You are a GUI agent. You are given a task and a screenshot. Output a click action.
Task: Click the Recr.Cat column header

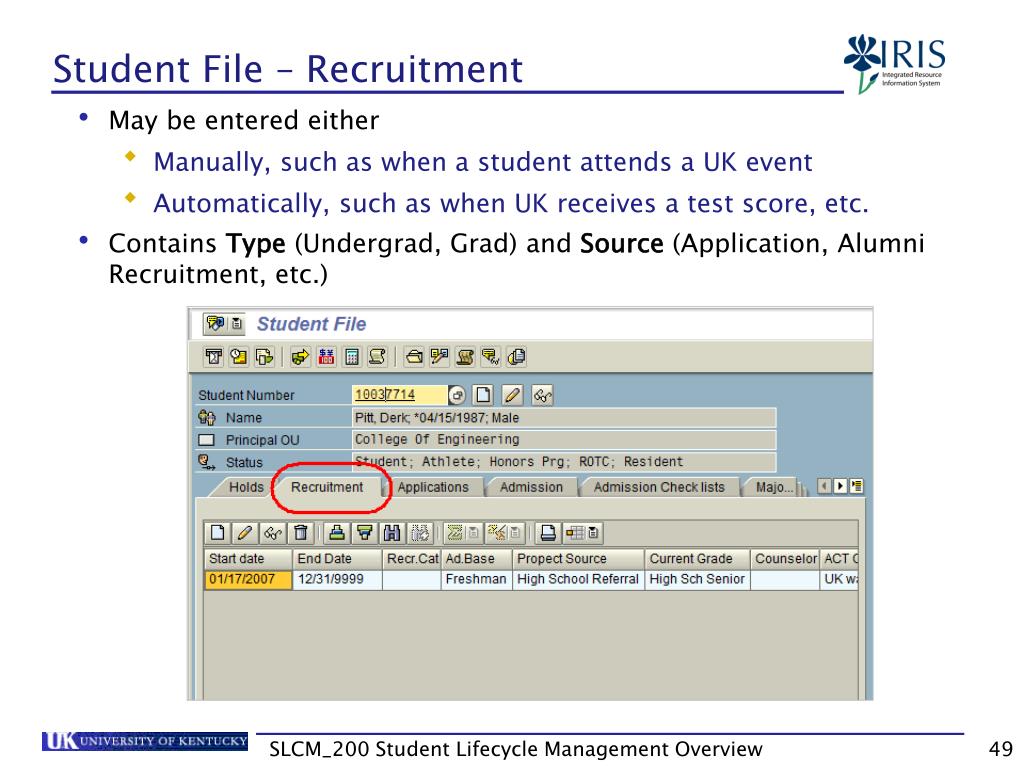(411, 559)
